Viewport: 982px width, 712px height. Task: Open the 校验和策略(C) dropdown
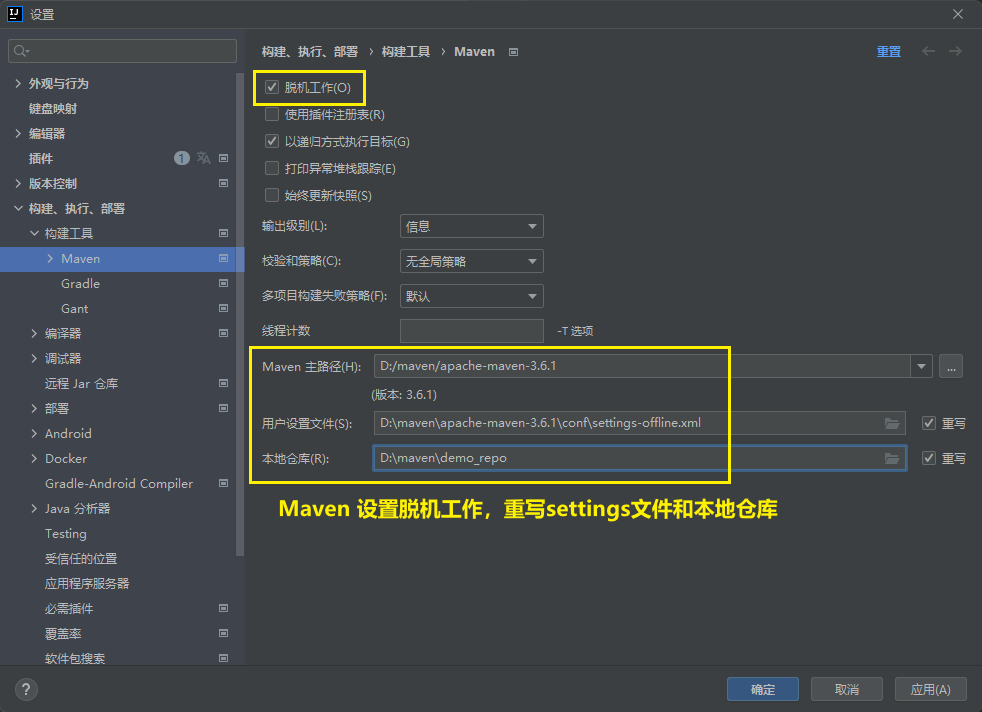471,261
